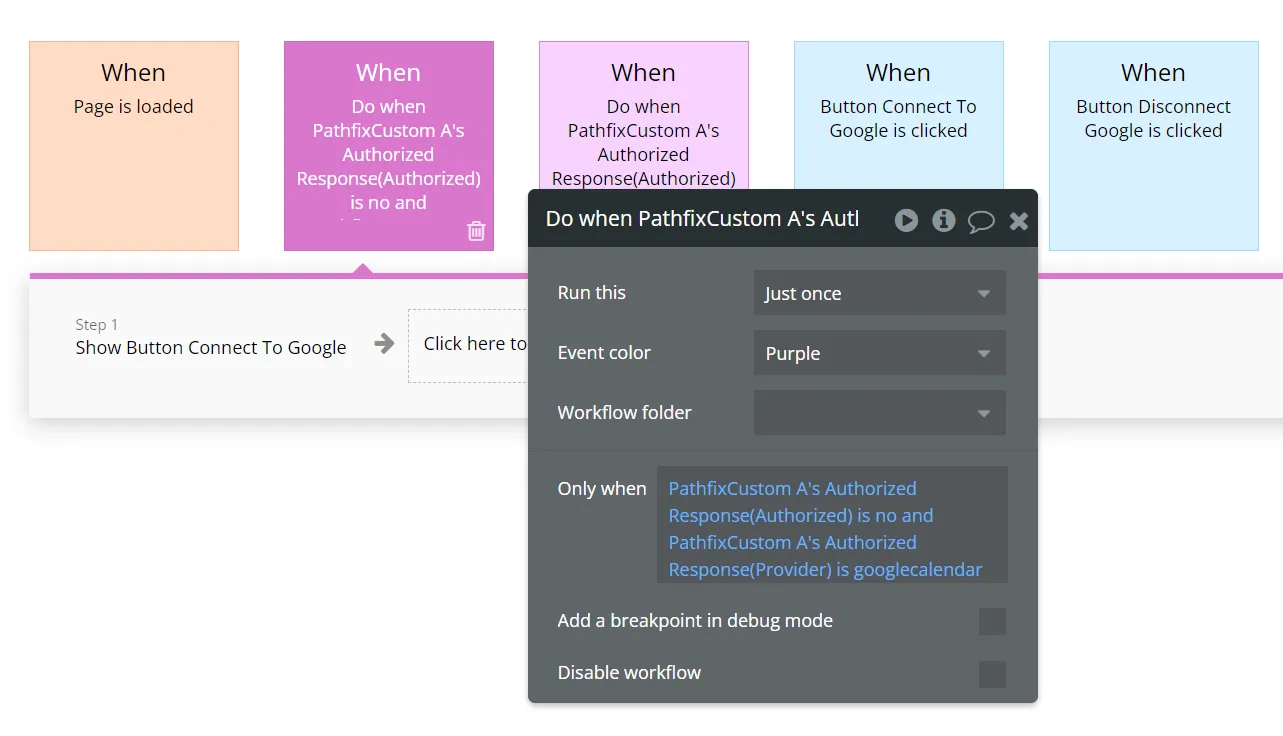Enable Add a breakpoint in debug mode
The image size is (1283, 736).
coord(992,621)
